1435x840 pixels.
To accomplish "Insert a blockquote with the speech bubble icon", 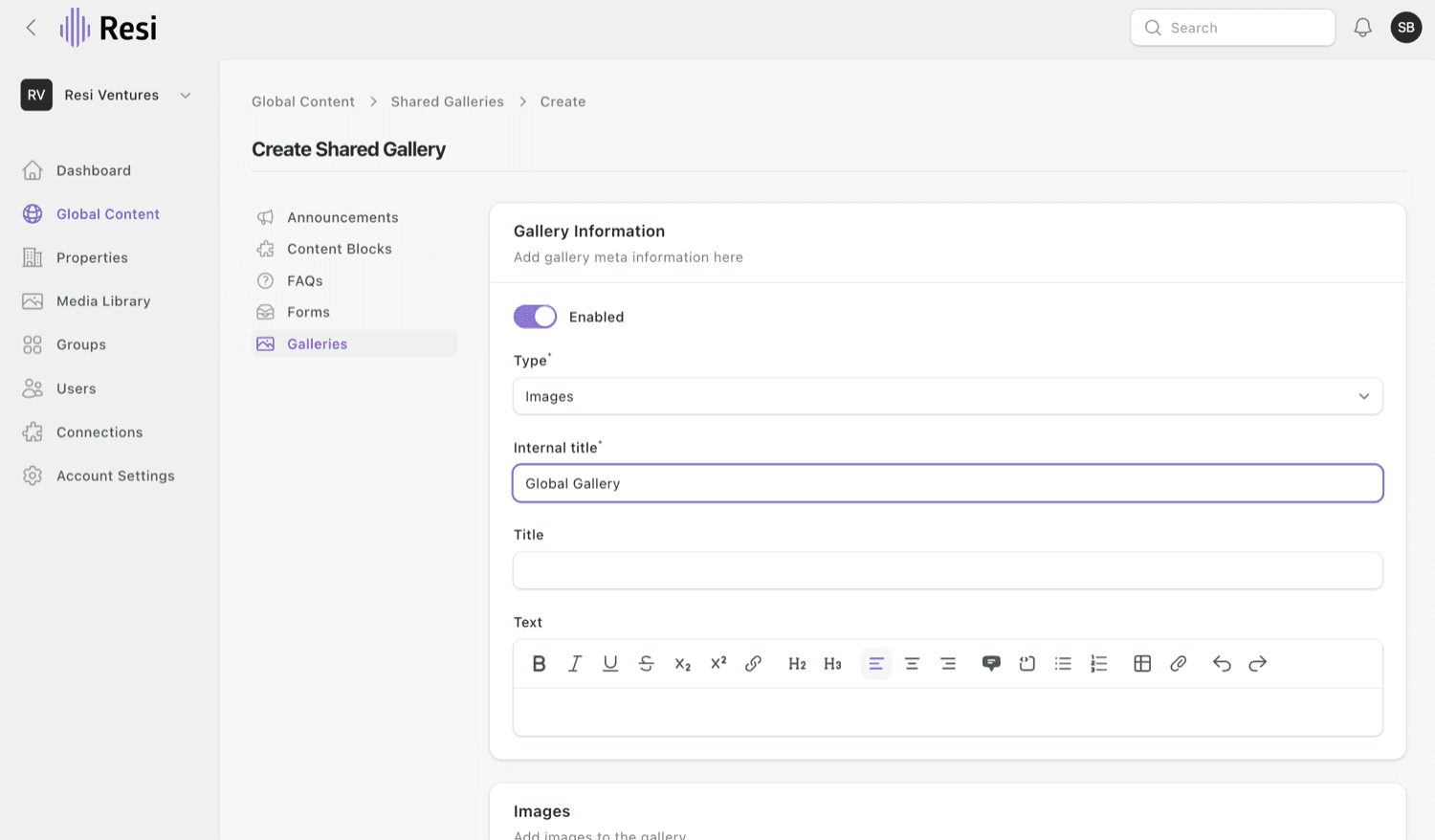I will (991, 664).
